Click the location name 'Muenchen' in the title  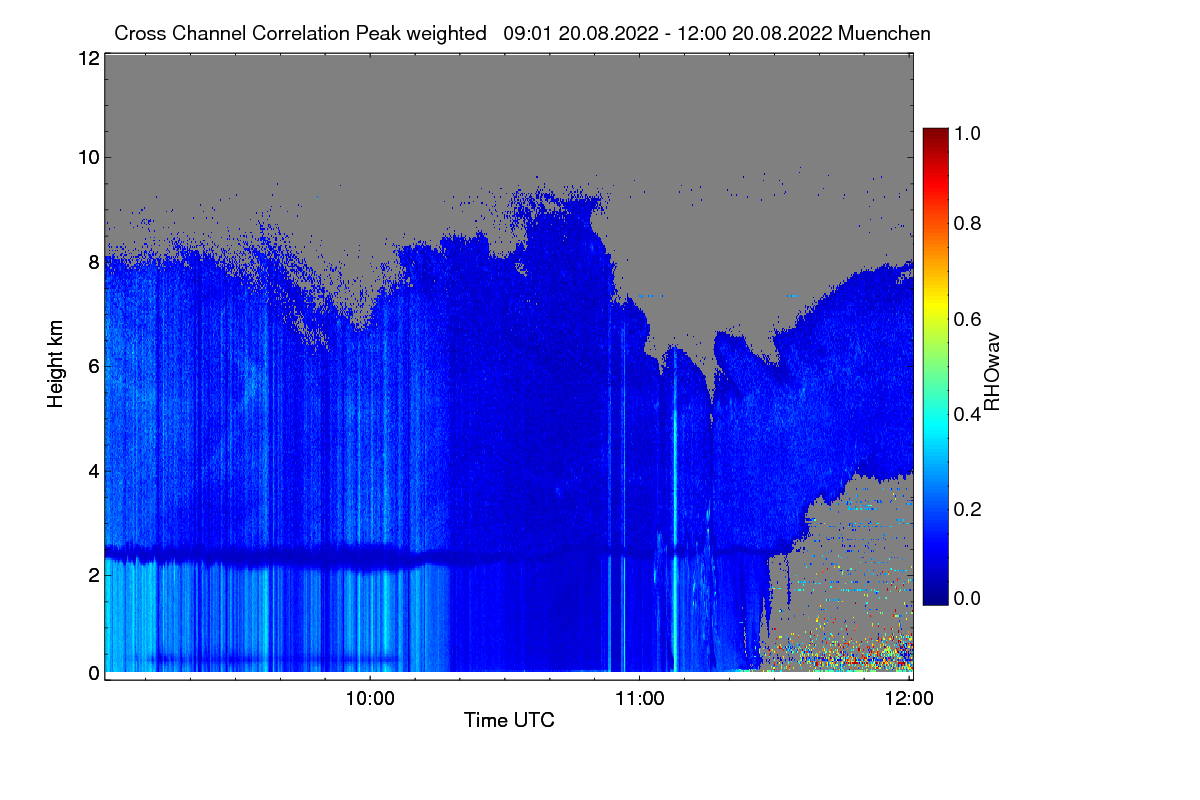coord(885,33)
